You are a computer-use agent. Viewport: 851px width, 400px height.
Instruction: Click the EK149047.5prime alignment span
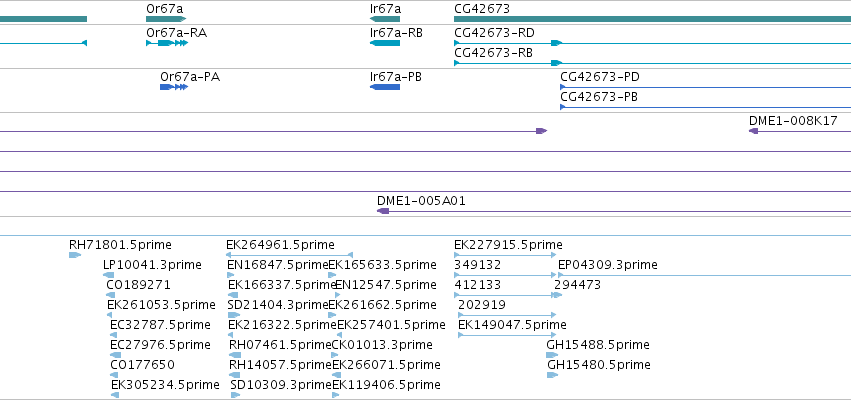(x=507, y=335)
